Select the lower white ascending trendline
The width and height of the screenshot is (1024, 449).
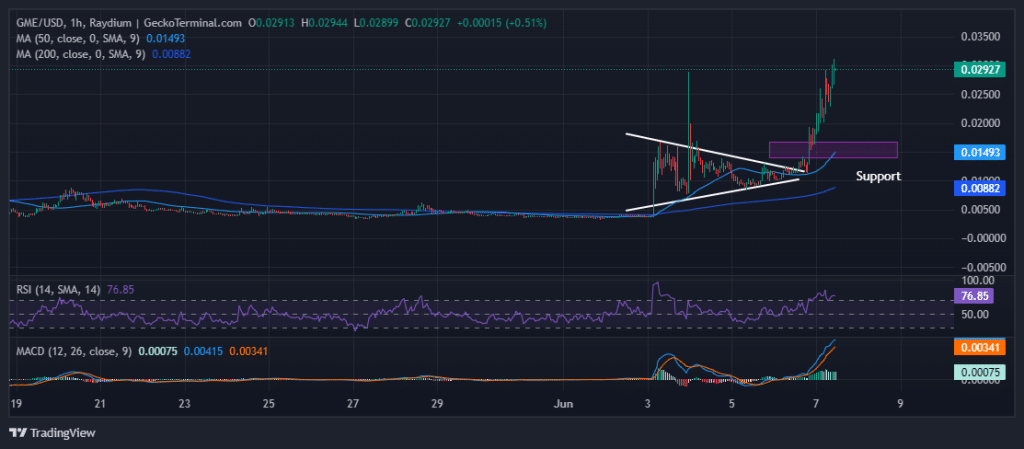coord(712,195)
